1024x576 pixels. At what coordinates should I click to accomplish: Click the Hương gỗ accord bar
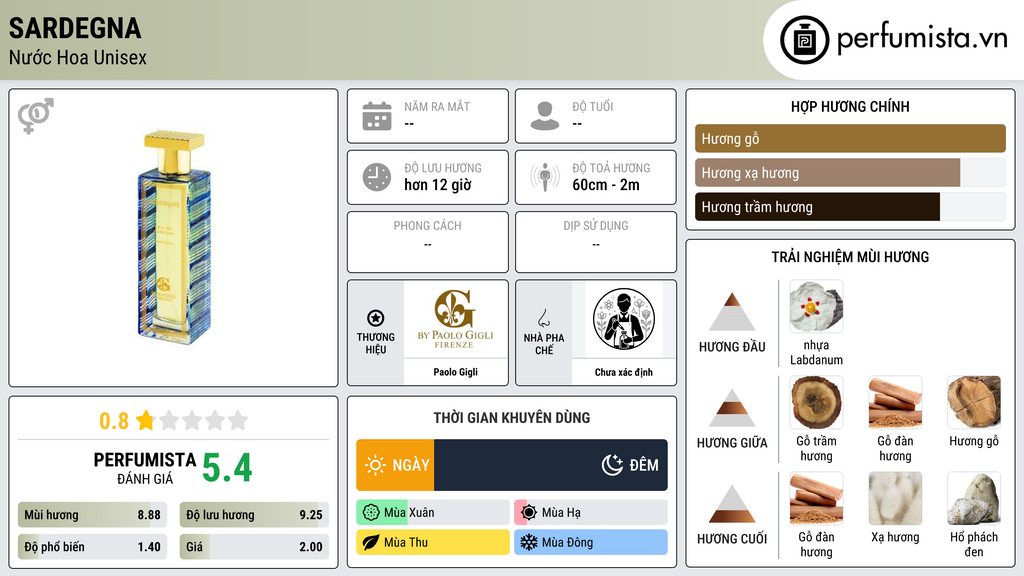pyautogui.click(x=850, y=138)
